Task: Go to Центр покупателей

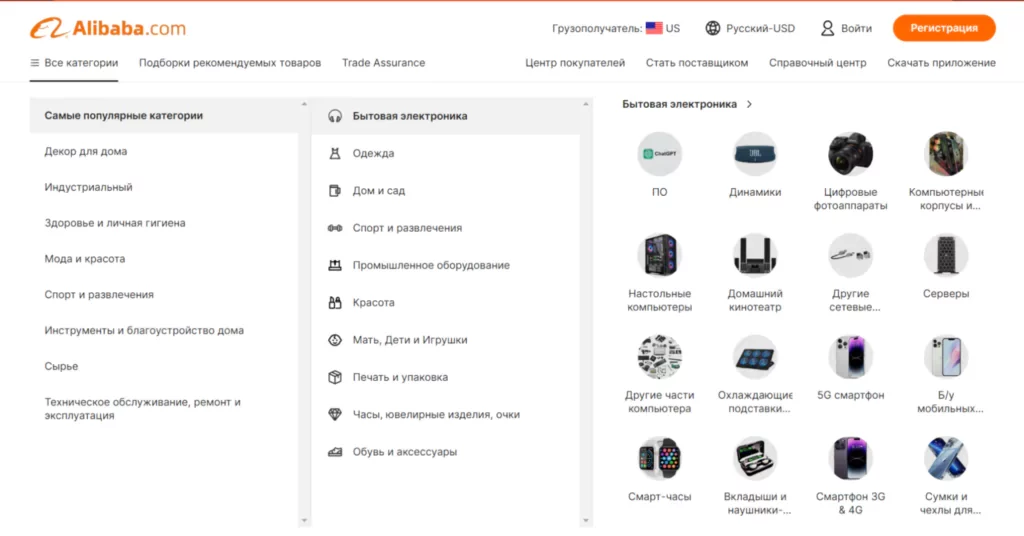Action: point(575,63)
